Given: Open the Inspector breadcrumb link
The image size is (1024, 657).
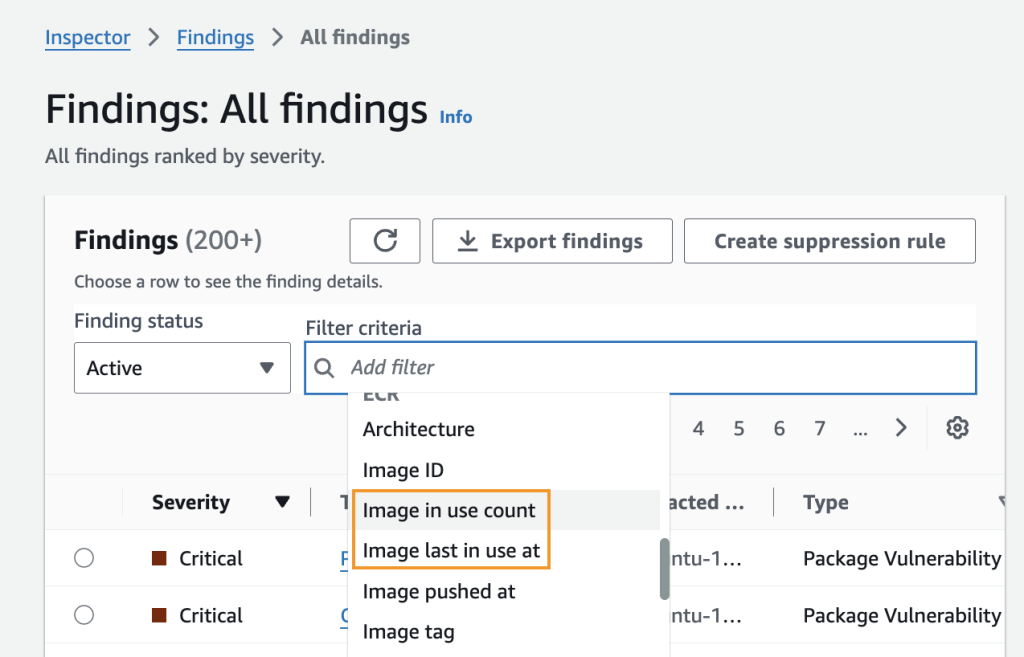Looking at the screenshot, I should point(88,38).
